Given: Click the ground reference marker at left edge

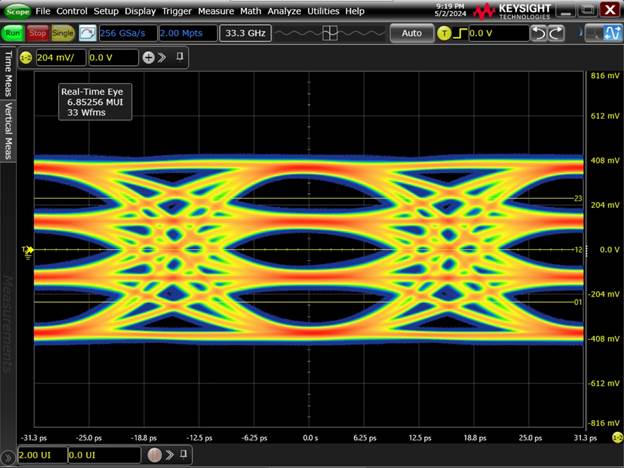Looking at the screenshot, I should click(x=28, y=252).
